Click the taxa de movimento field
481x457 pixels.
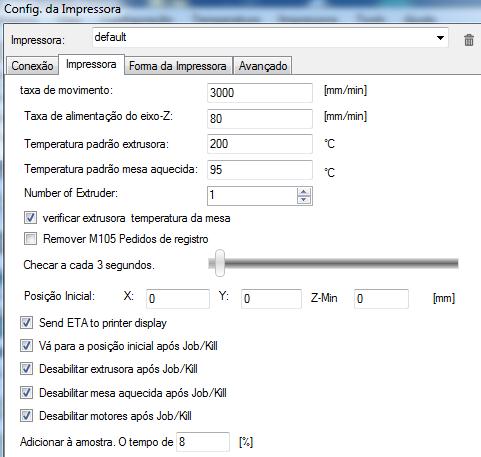tap(260, 93)
